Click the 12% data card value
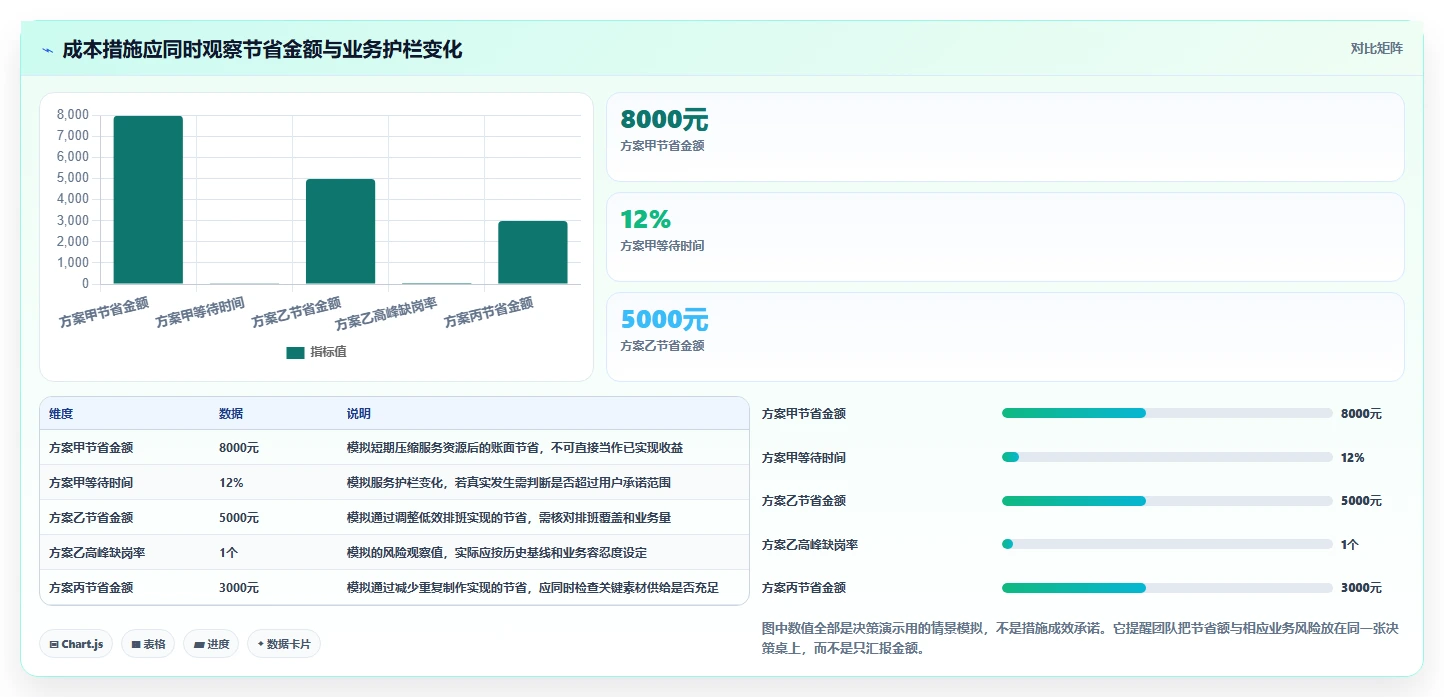 click(x=646, y=220)
